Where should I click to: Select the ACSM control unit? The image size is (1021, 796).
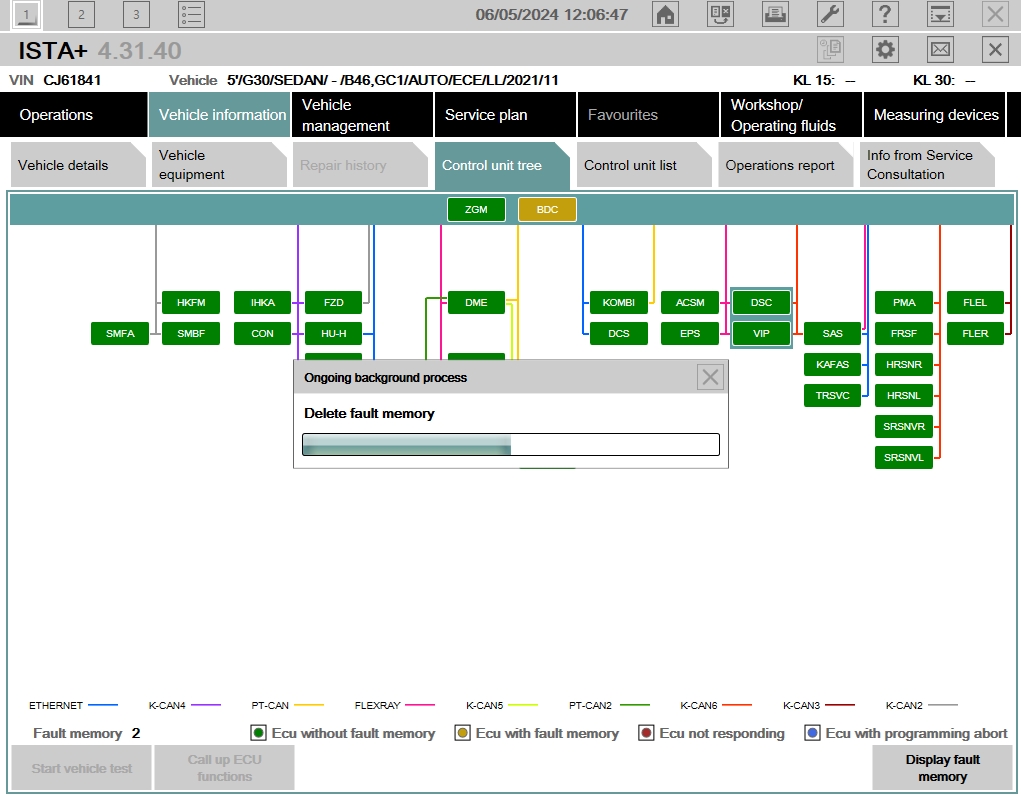(690, 302)
